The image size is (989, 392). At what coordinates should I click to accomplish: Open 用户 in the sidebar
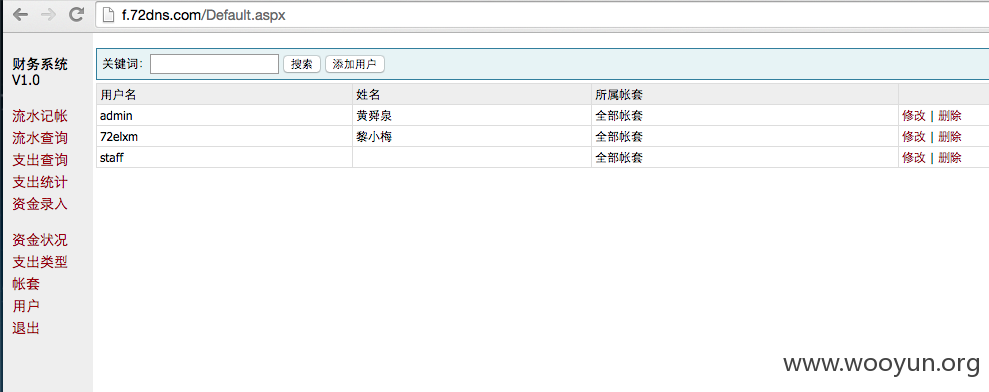tap(26, 306)
